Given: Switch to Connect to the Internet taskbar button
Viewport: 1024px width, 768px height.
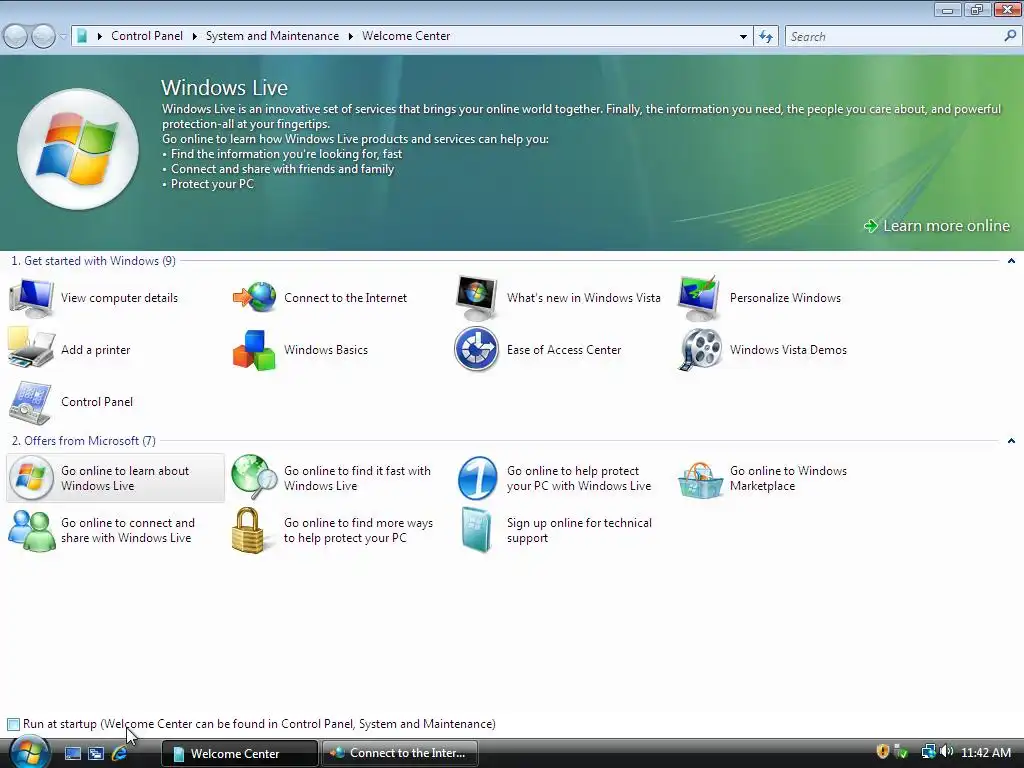Looking at the screenshot, I should click(400, 753).
